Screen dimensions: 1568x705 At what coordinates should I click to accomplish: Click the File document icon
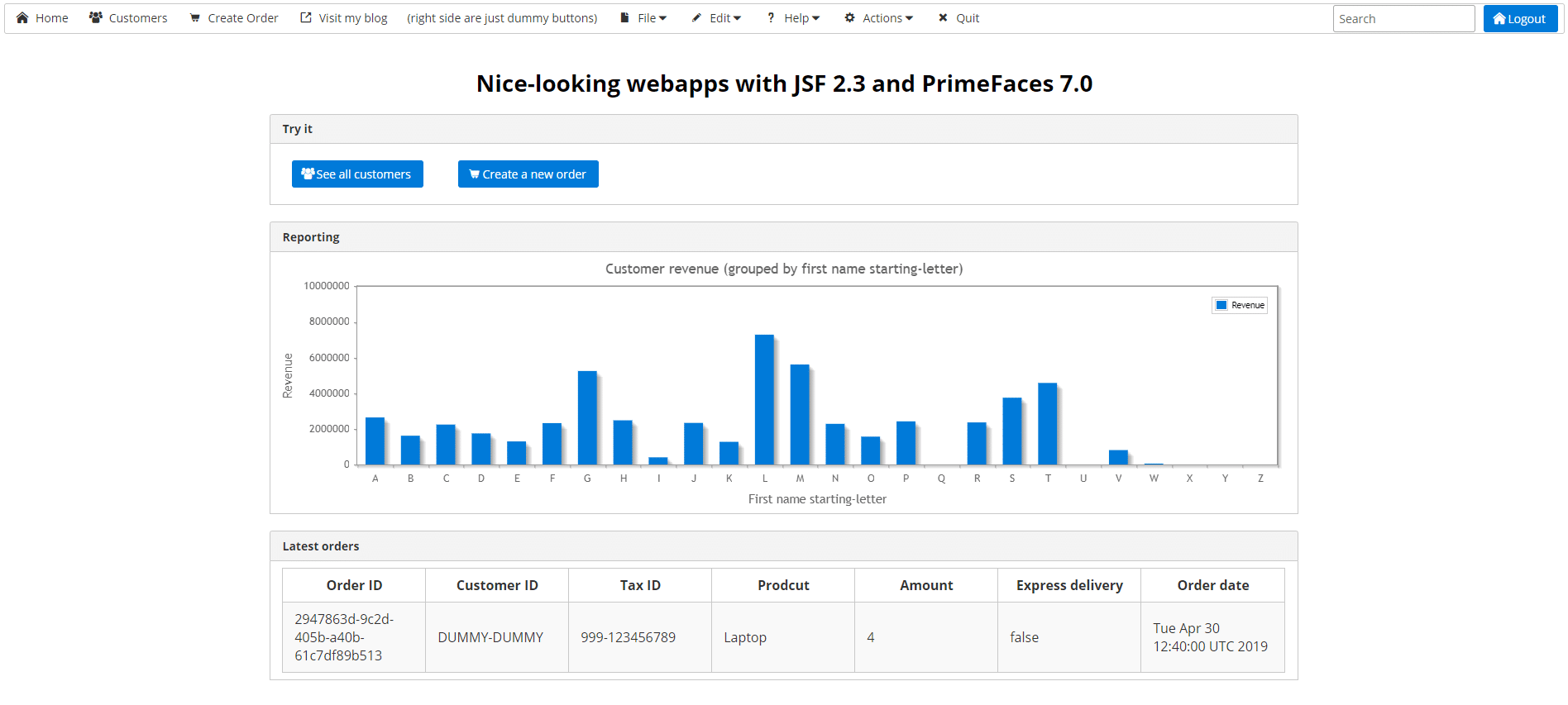[624, 17]
